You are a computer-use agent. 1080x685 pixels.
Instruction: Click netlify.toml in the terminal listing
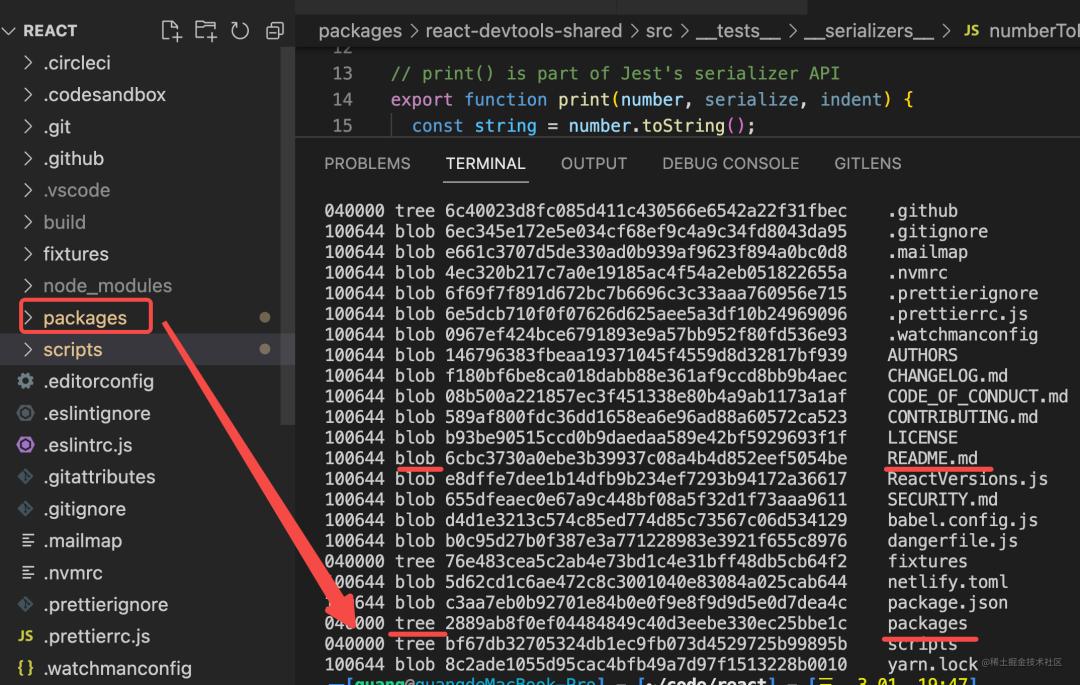(x=947, y=582)
